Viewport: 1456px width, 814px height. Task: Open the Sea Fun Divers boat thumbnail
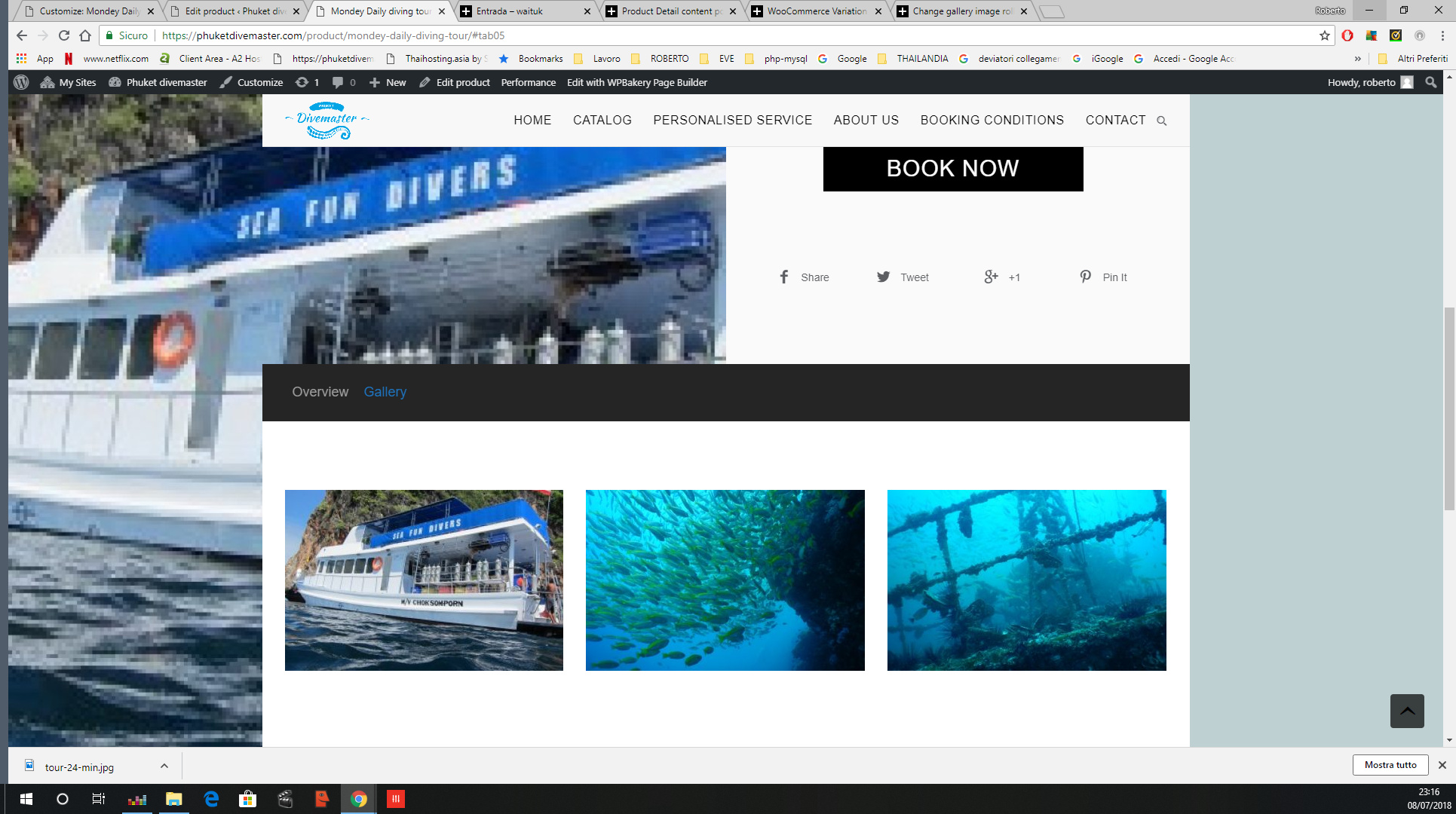424,580
